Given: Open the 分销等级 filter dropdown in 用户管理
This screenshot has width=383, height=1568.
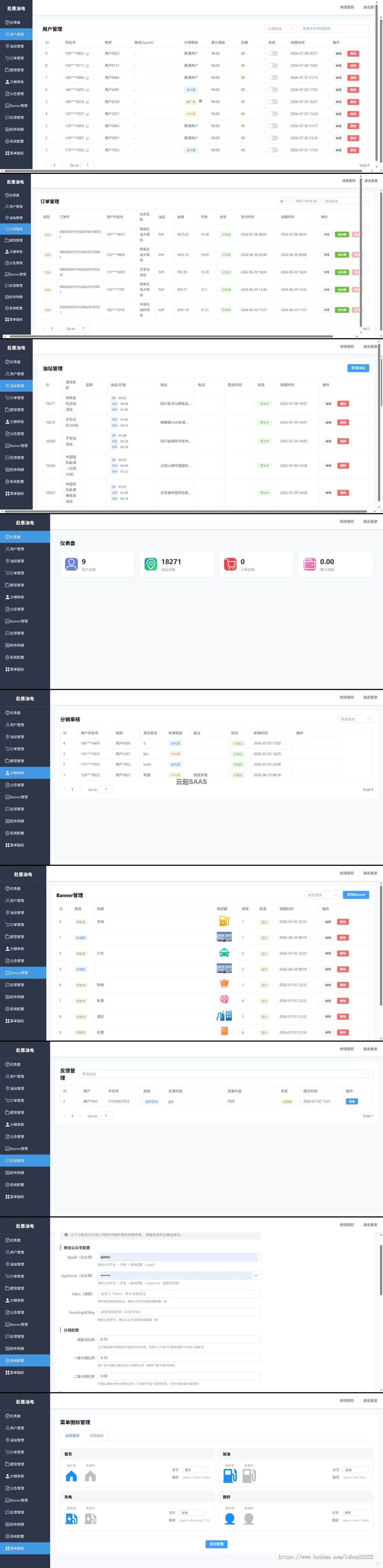Looking at the screenshot, I should [x=281, y=29].
